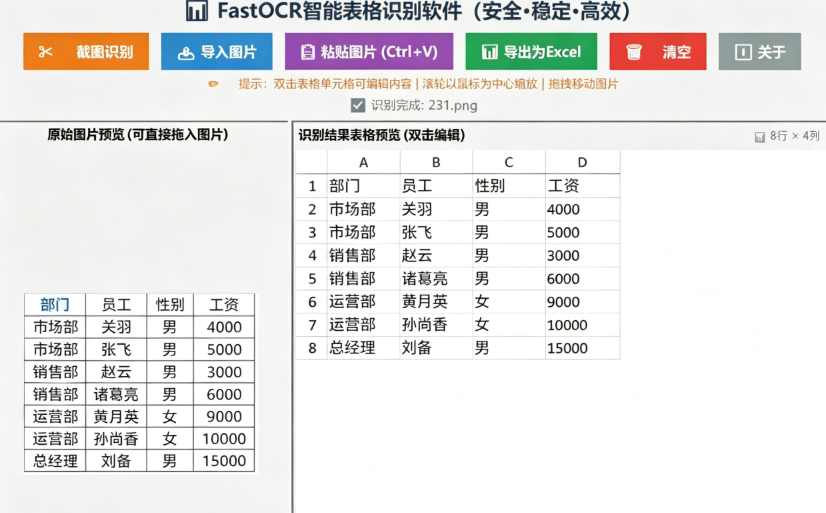826x513 pixels.
Task: Click the 诸葛亮 cell in result table
Action: point(436,279)
